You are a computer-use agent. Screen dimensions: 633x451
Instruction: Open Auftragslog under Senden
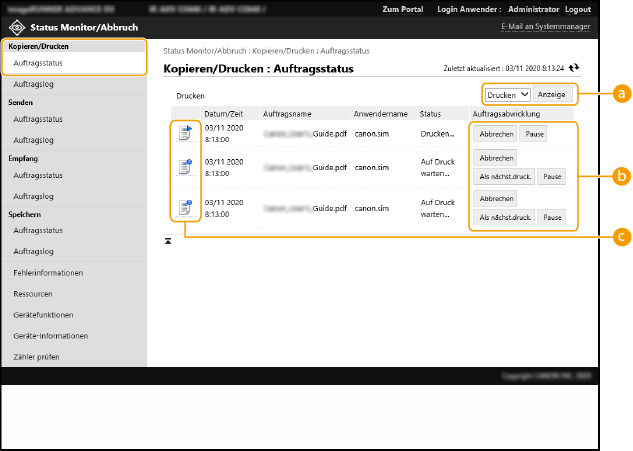[32, 140]
